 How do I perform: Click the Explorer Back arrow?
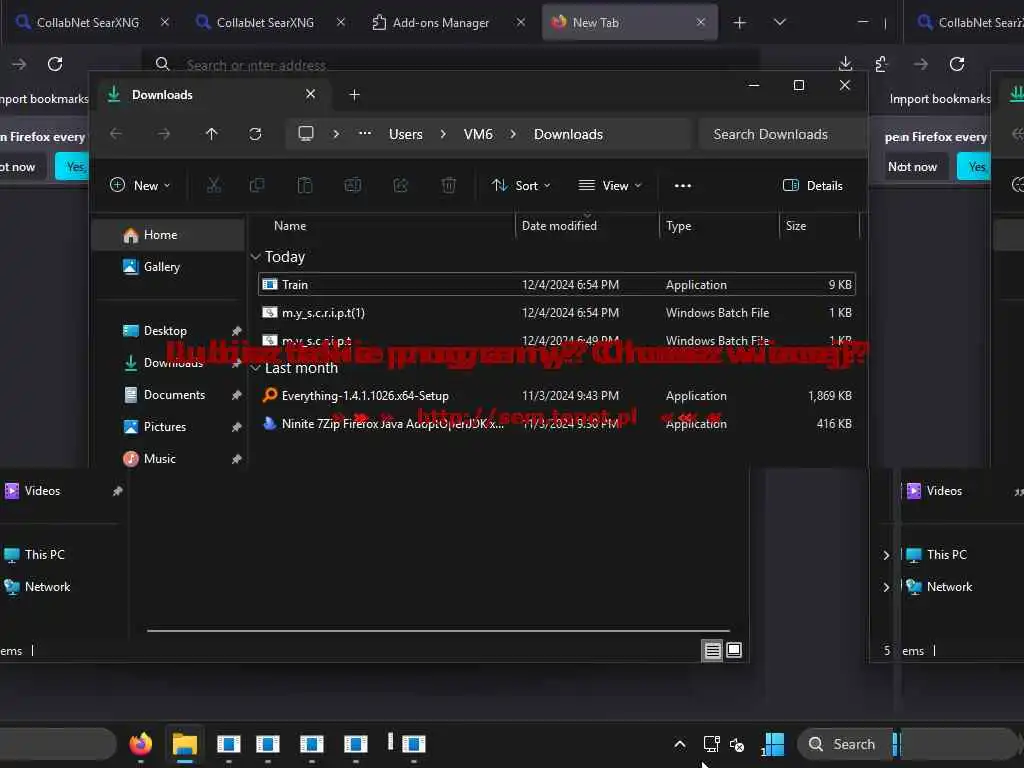click(x=116, y=134)
